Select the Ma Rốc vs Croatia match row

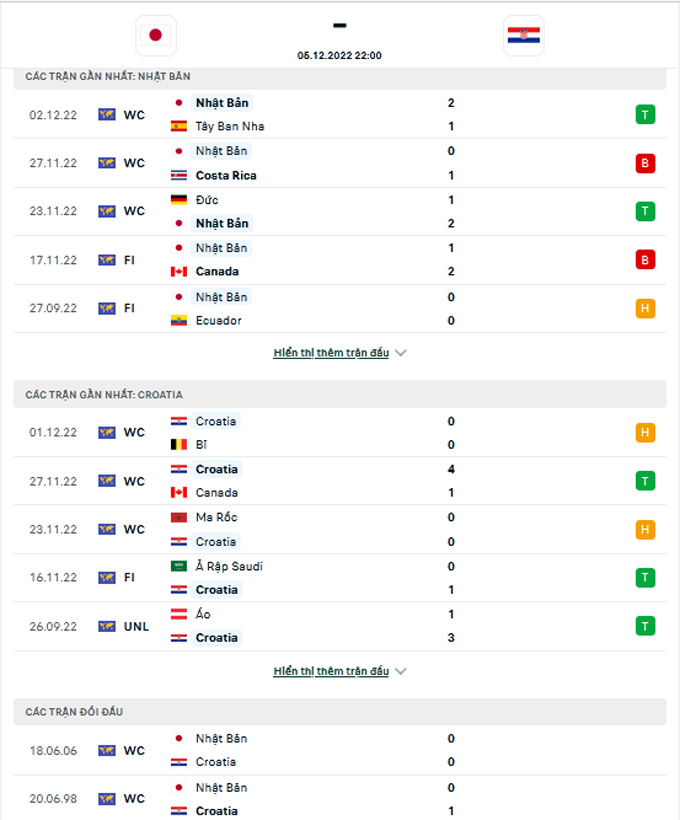click(340, 530)
